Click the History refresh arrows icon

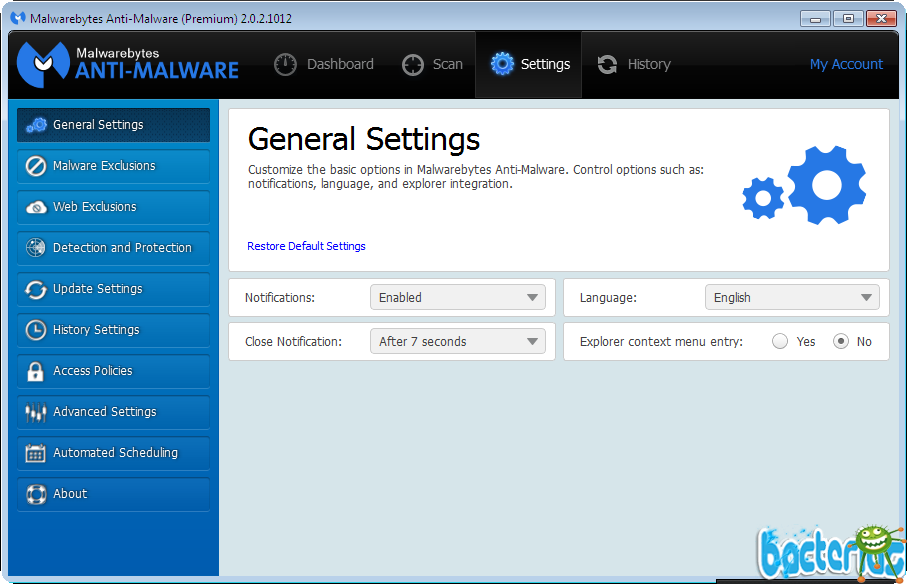(x=607, y=64)
